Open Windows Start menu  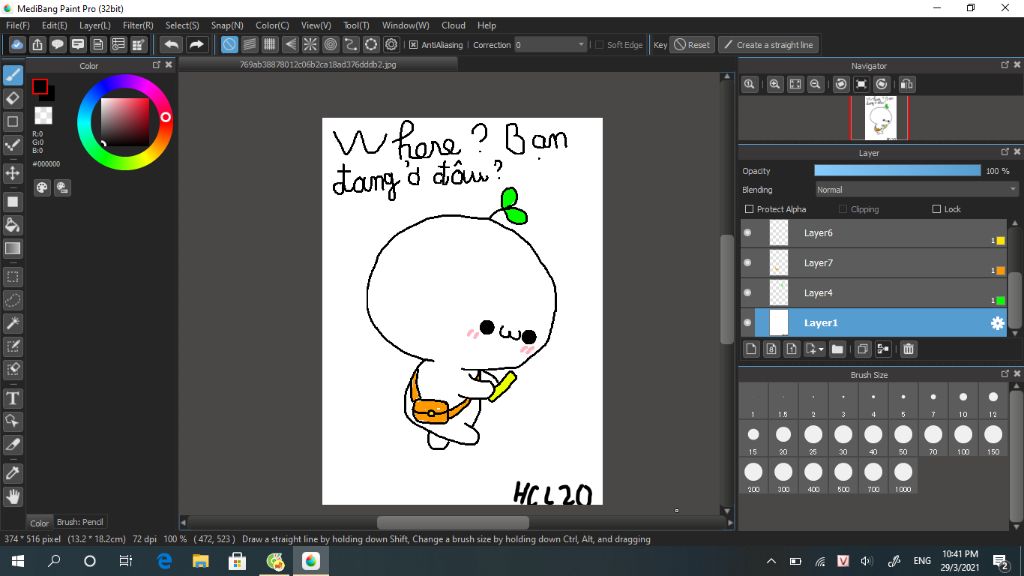tap(18, 561)
